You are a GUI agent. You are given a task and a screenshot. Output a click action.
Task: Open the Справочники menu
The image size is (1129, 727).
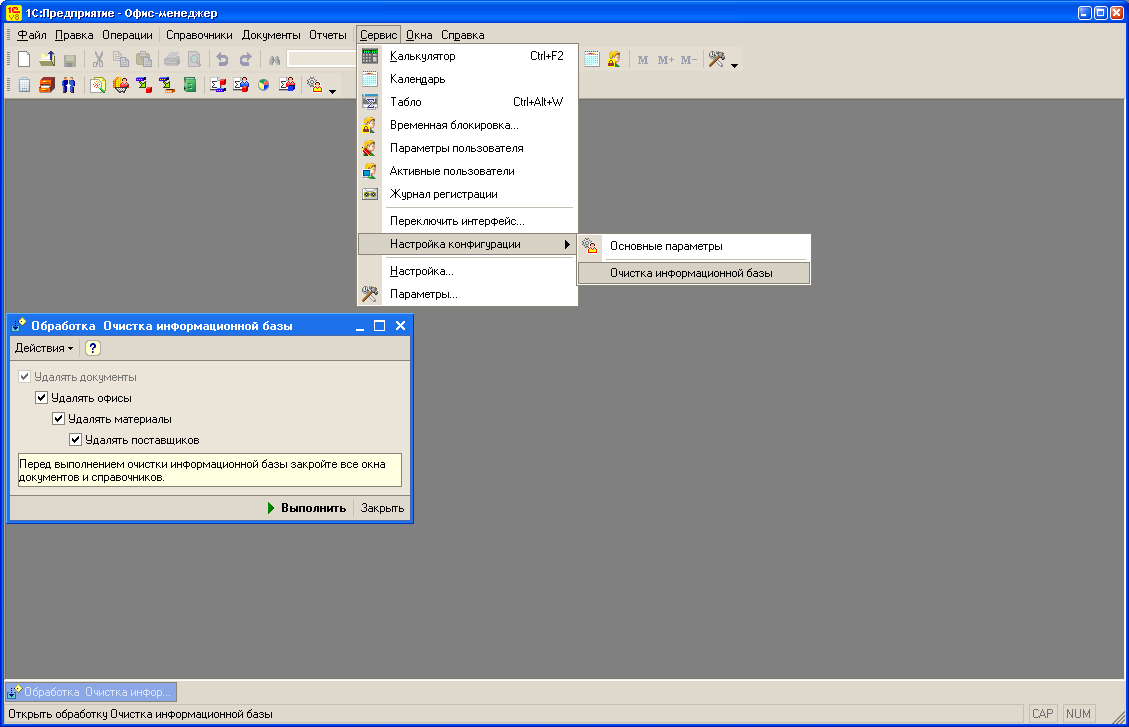(x=199, y=35)
